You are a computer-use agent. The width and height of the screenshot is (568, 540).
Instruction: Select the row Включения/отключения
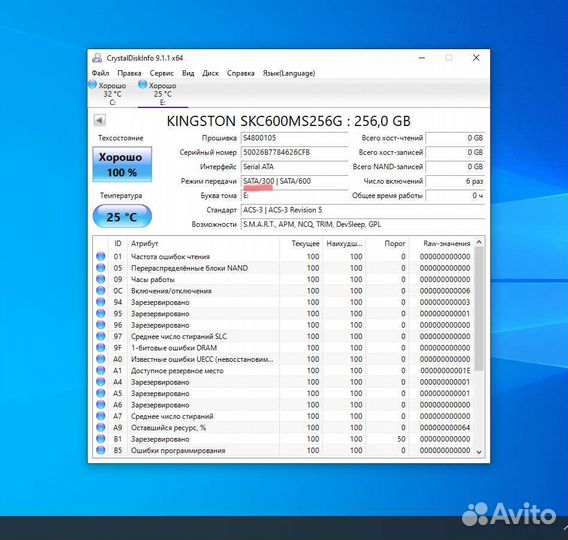(284, 290)
